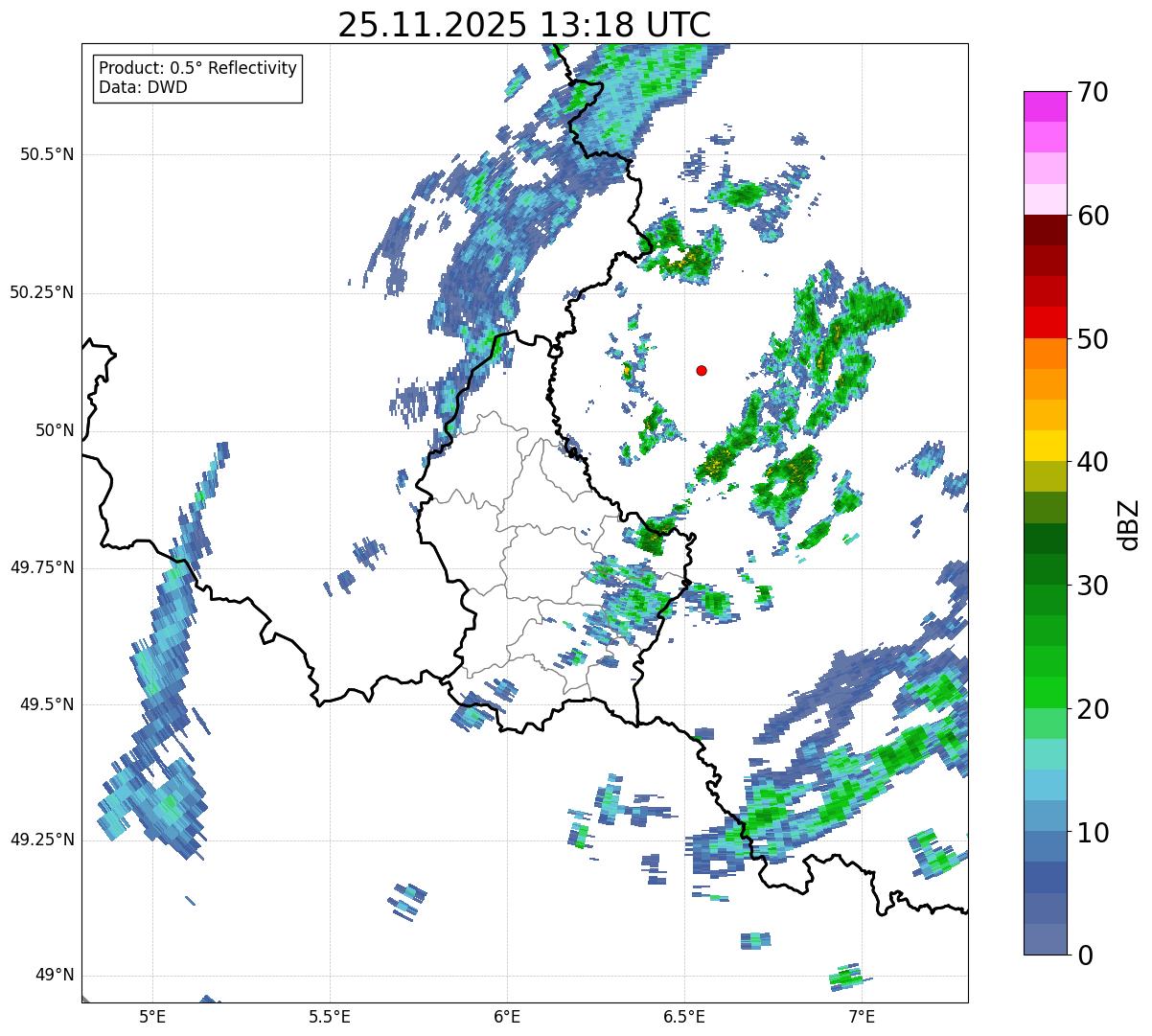The width and height of the screenshot is (1152, 1036).
Task: Click the bright green colorbar swatch above 20
Action: click(x=1045, y=693)
